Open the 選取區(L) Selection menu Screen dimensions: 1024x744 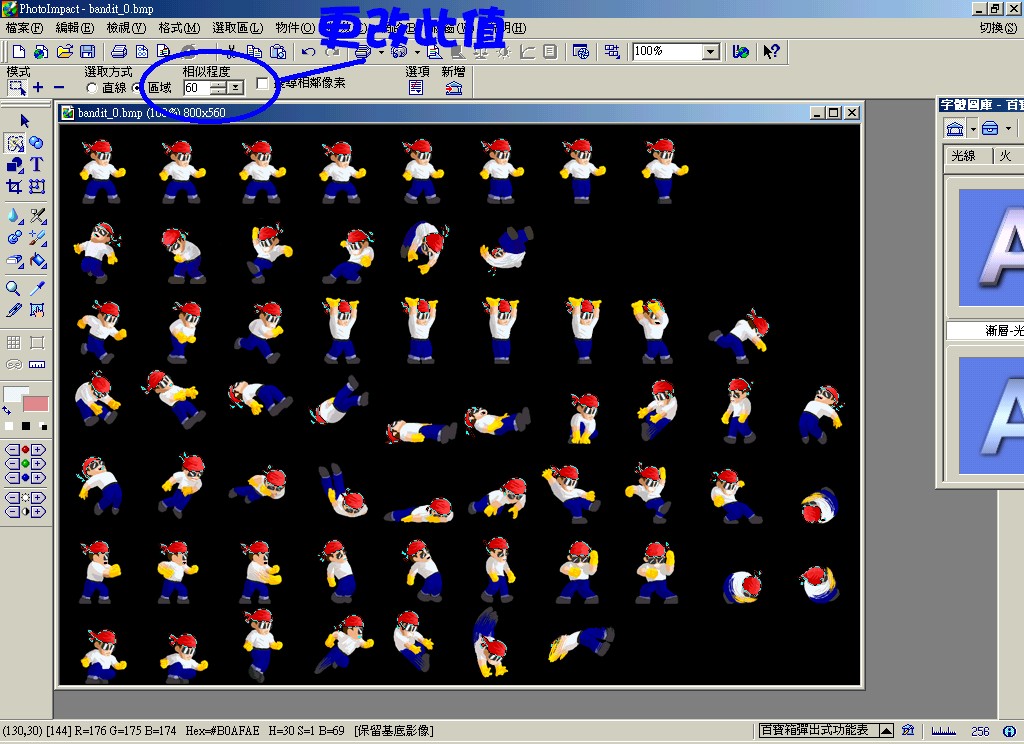click(x=238, y=28)
